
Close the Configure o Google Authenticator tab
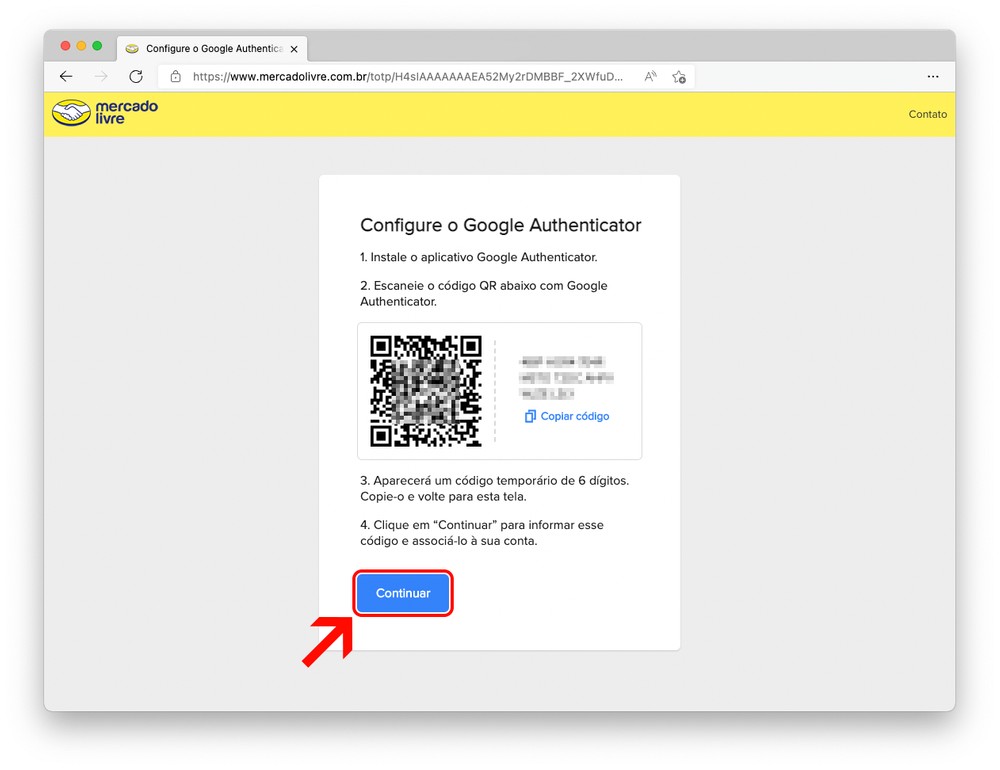[x=294, y=48]
